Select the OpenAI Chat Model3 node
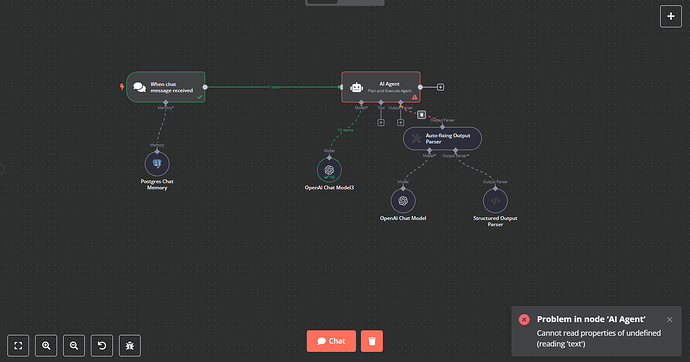 [329, 170]
